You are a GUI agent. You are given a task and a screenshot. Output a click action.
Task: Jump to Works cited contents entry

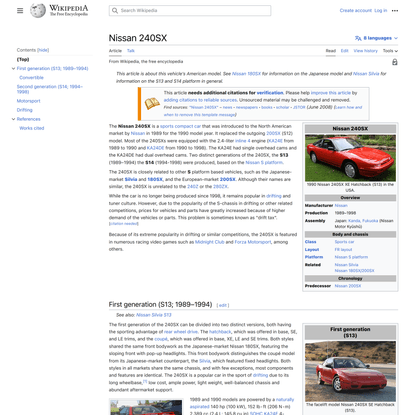tap(32, 128)
